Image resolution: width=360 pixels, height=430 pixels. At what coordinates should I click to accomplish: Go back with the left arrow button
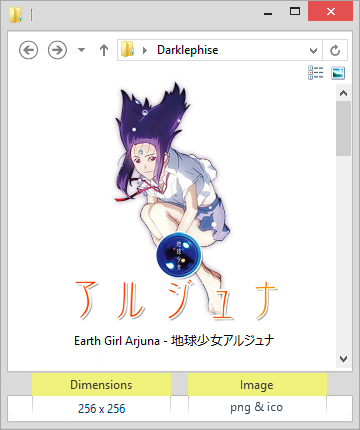point(28,50)
